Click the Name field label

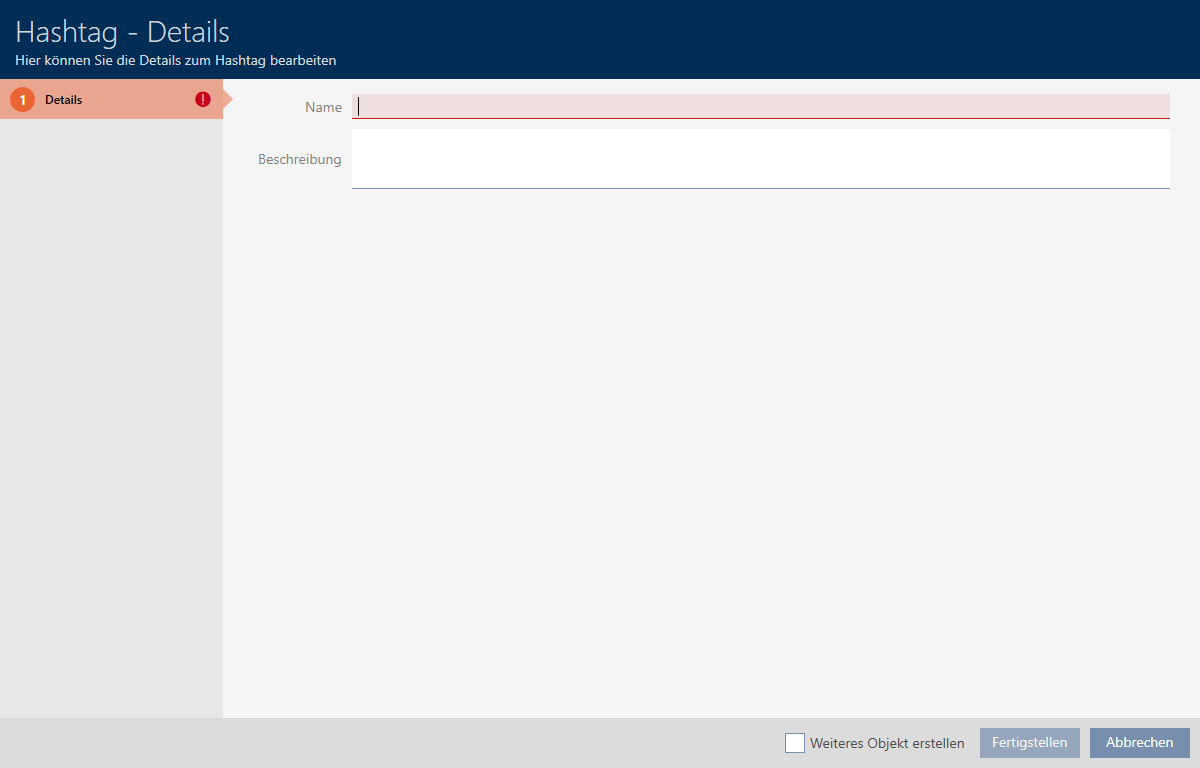323,107
